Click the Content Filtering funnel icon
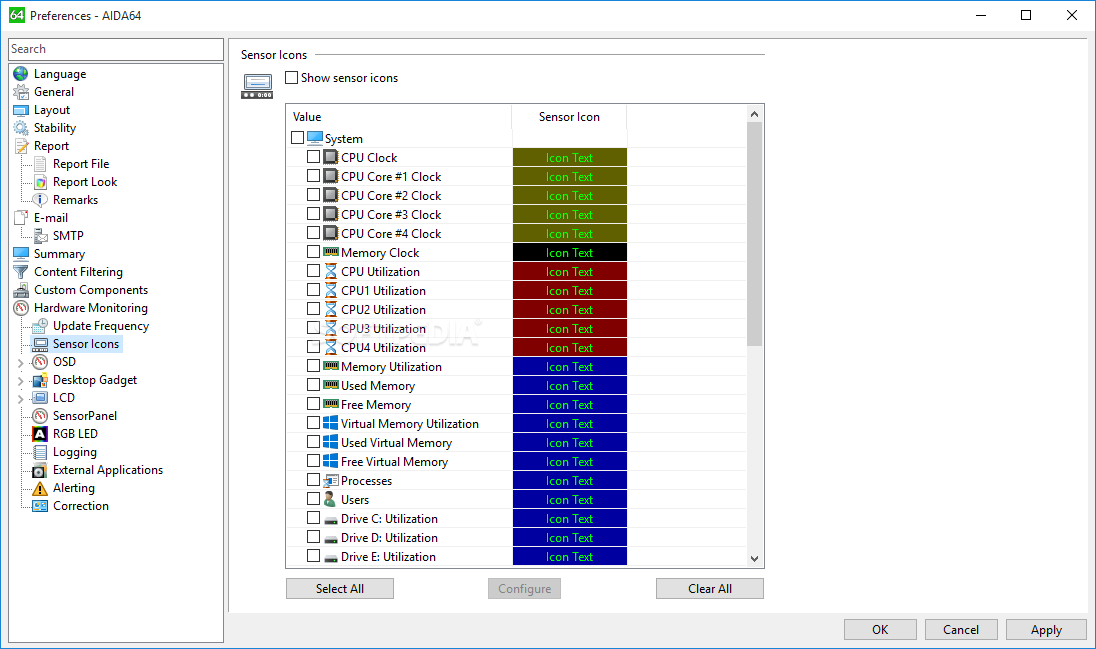 [x=21, y=272]
